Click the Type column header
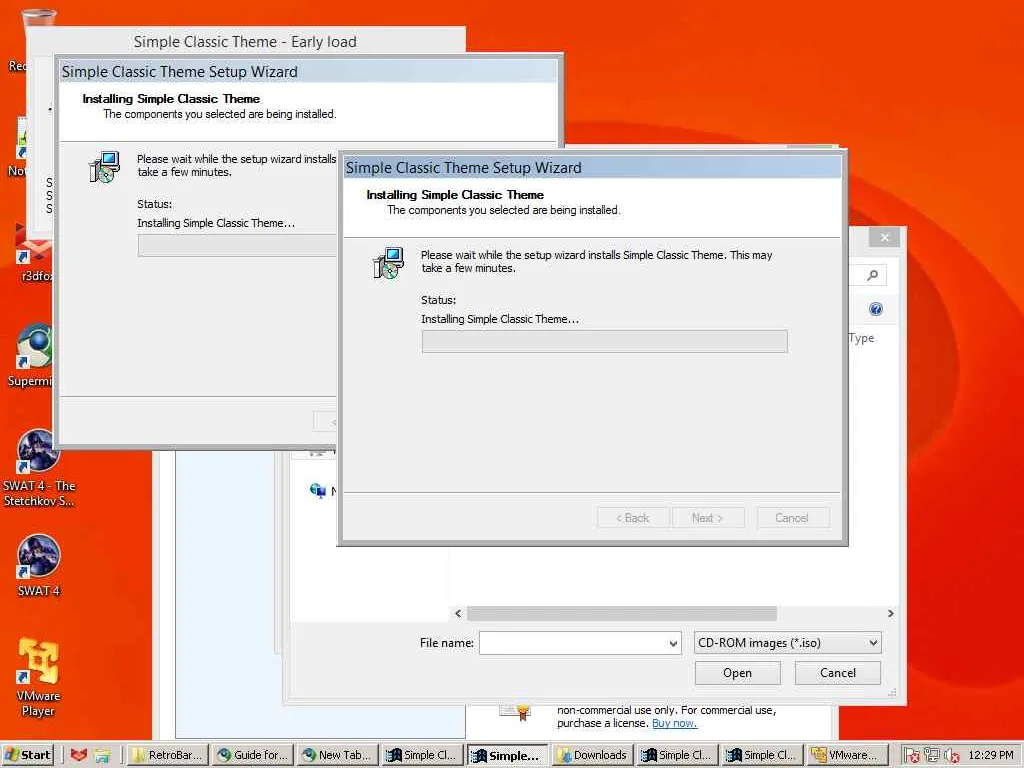The image size is (1024, 768). [x=861, y=338]
